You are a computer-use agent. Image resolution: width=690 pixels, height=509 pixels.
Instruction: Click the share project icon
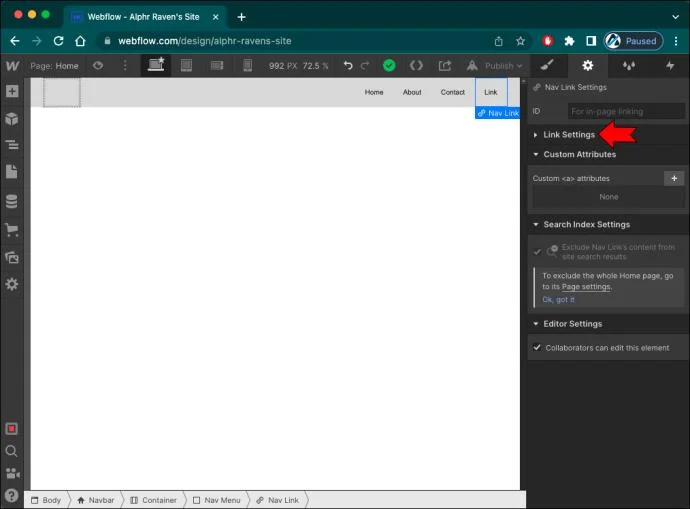445,66
